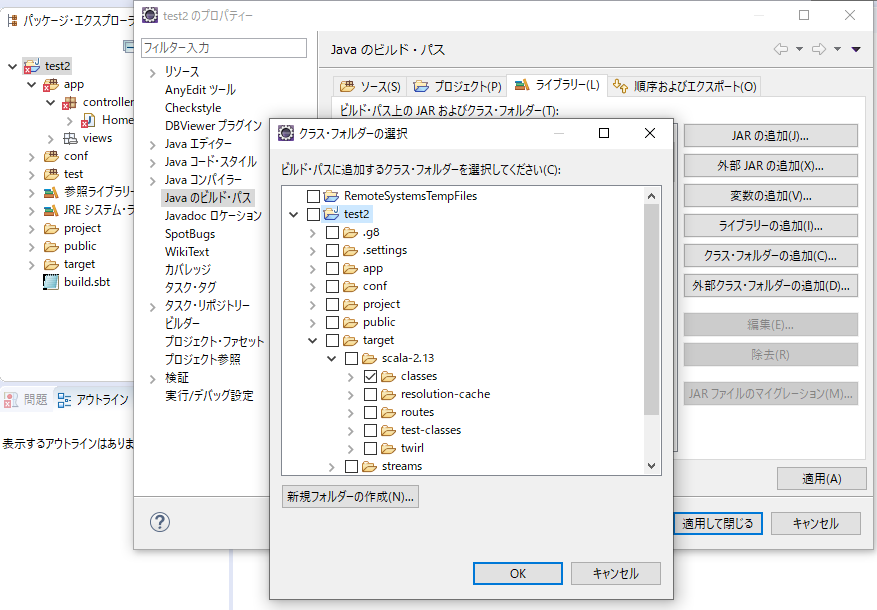The image size is (877, 610).
Task: Click the back navigation arrow in properties
Action: pos(781,49)
